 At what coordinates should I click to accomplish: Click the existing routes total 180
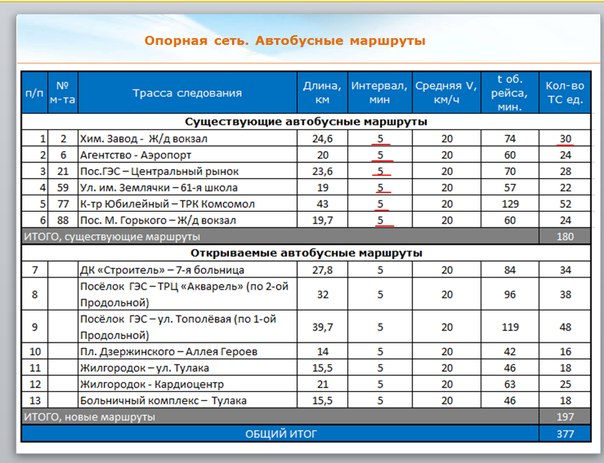click(x=565, y=237)
